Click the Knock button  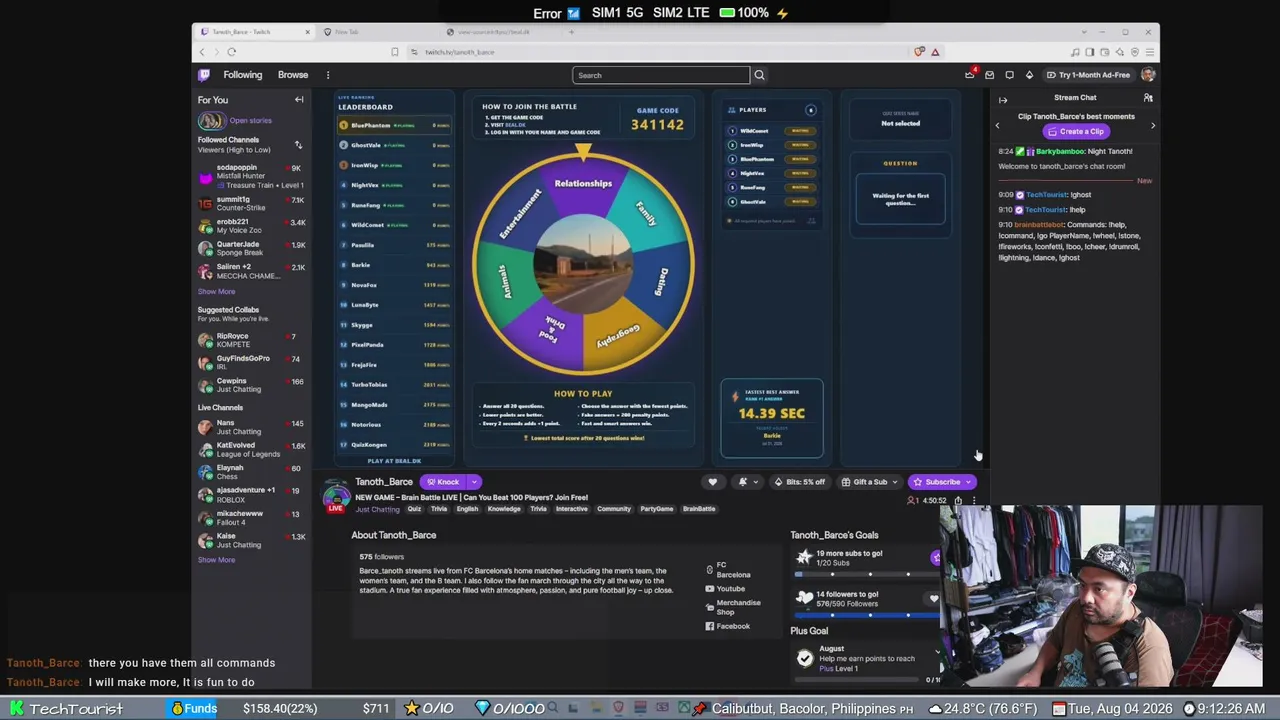point(443,482)
